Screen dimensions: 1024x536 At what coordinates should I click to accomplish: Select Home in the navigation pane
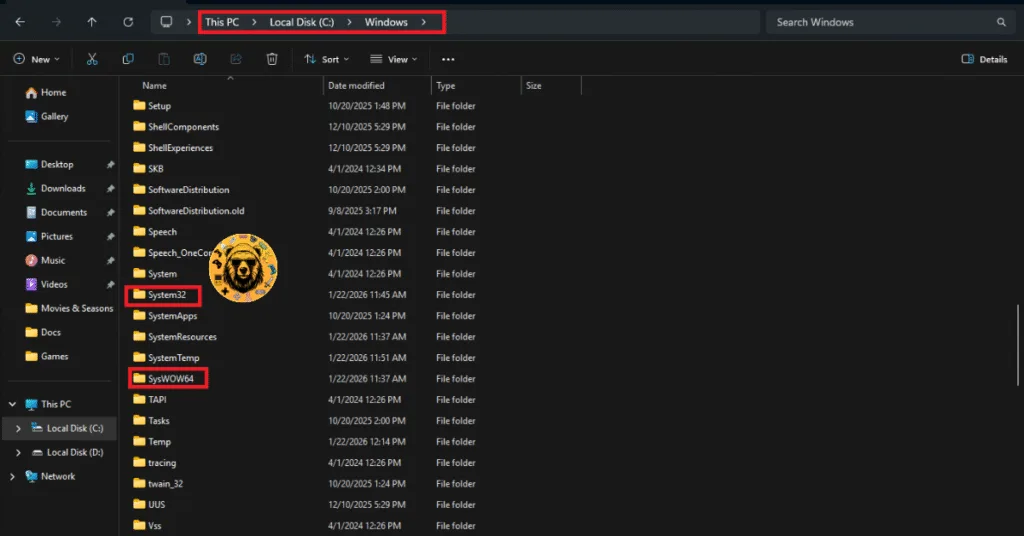click(53, 93)
